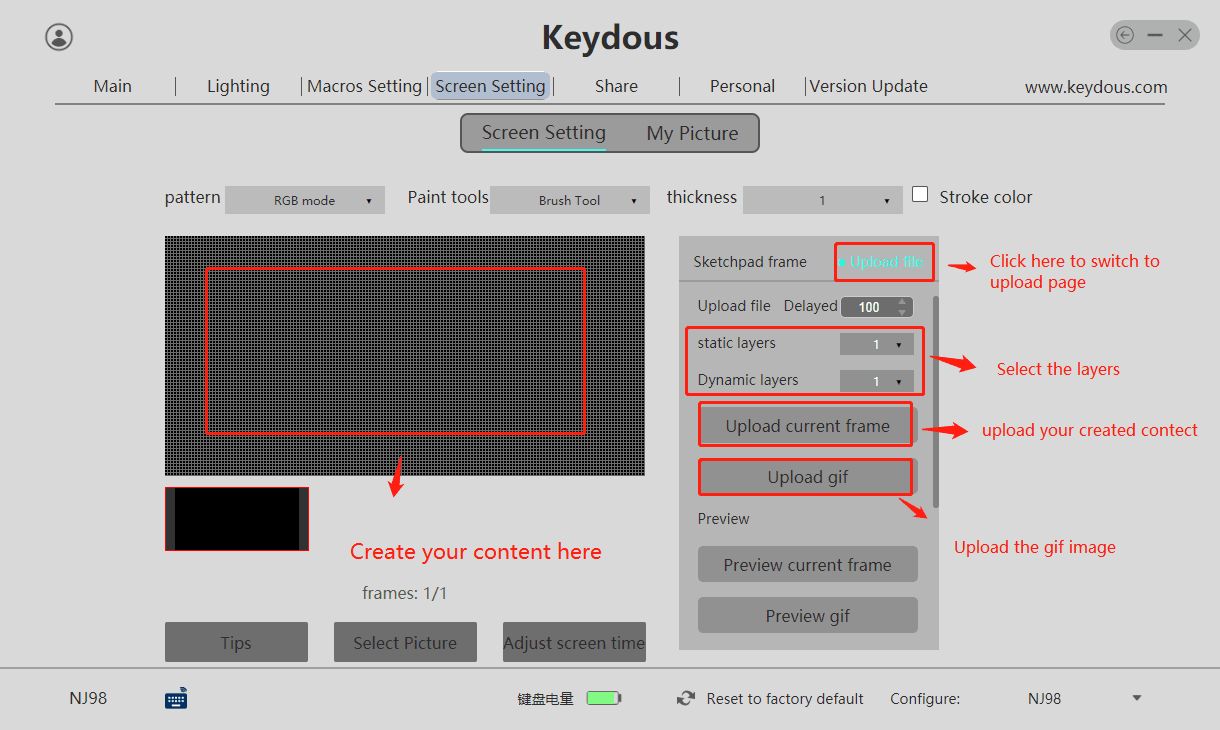Image resolution: width=1220 pixels, height=730 pixels.
Task: Click the back arrow icon in title bar
Action: pyautogui.click(x=1125, y=36)
